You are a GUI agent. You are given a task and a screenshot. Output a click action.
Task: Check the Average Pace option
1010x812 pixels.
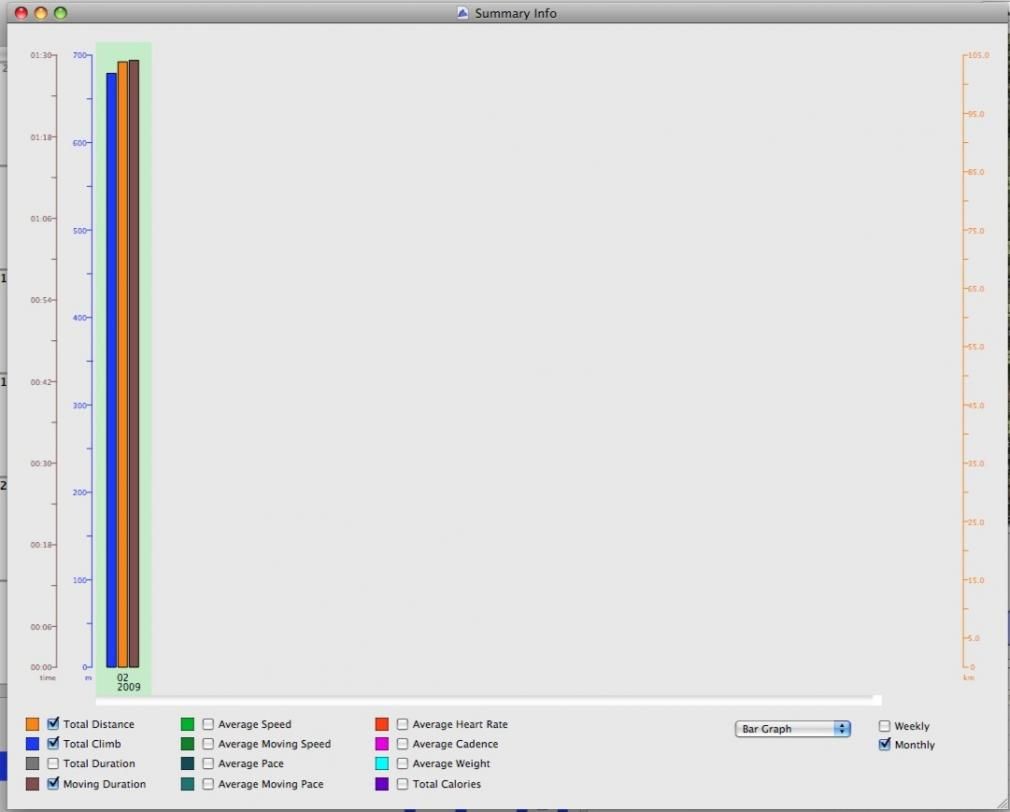(208, 764)
